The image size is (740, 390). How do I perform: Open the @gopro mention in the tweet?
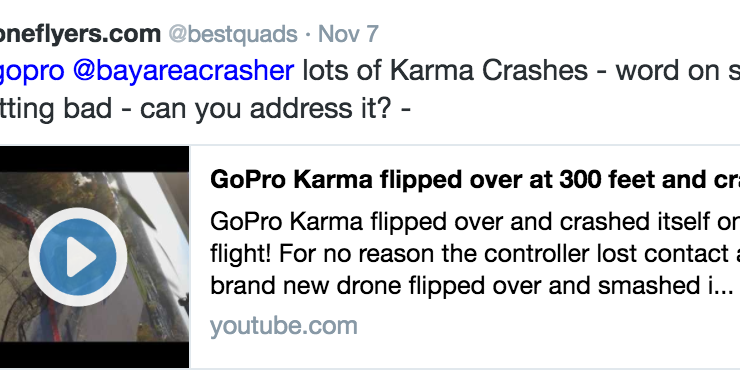click(32, 71)
